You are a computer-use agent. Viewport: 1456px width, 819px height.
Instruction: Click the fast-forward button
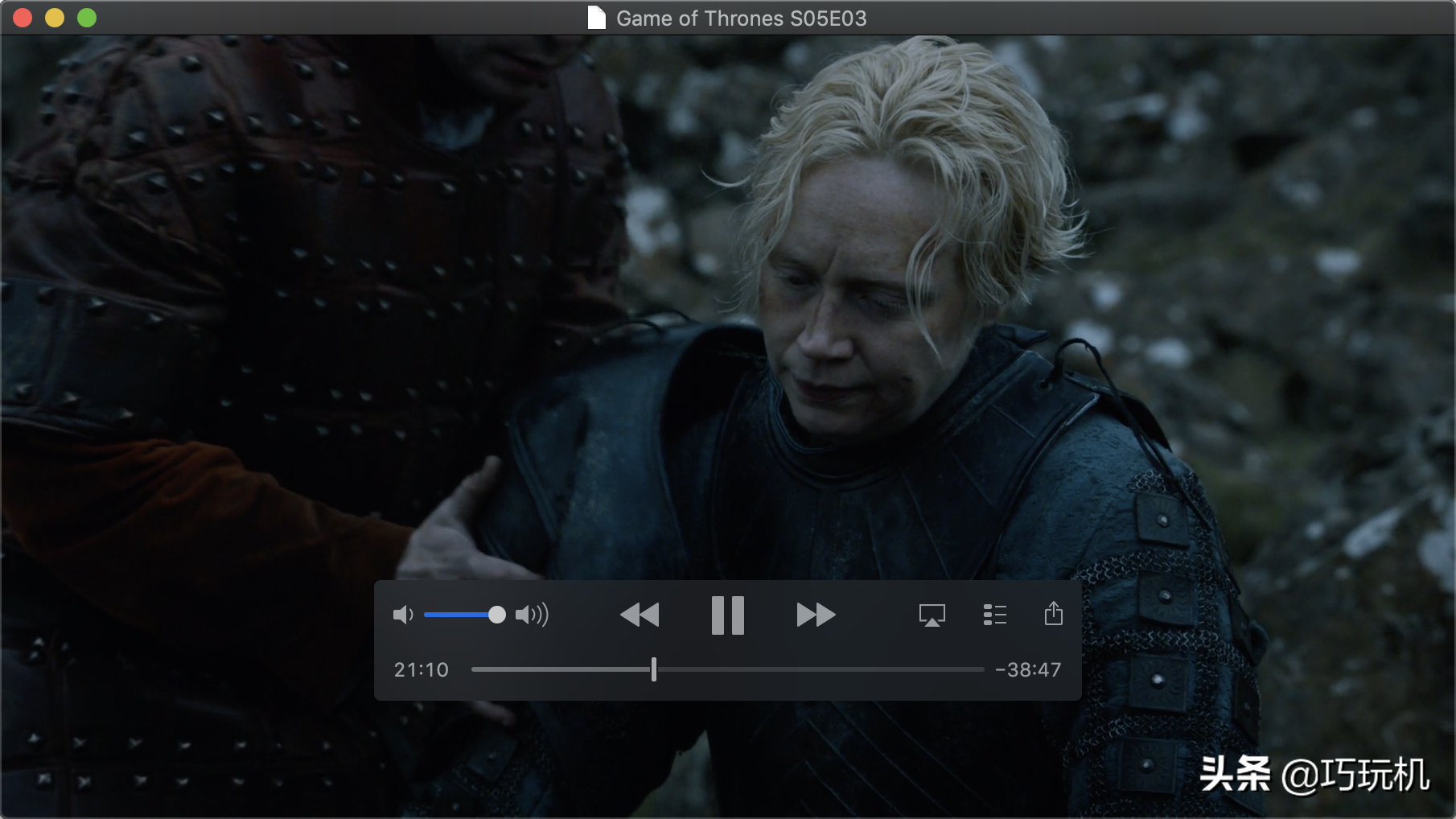[816, 615]
